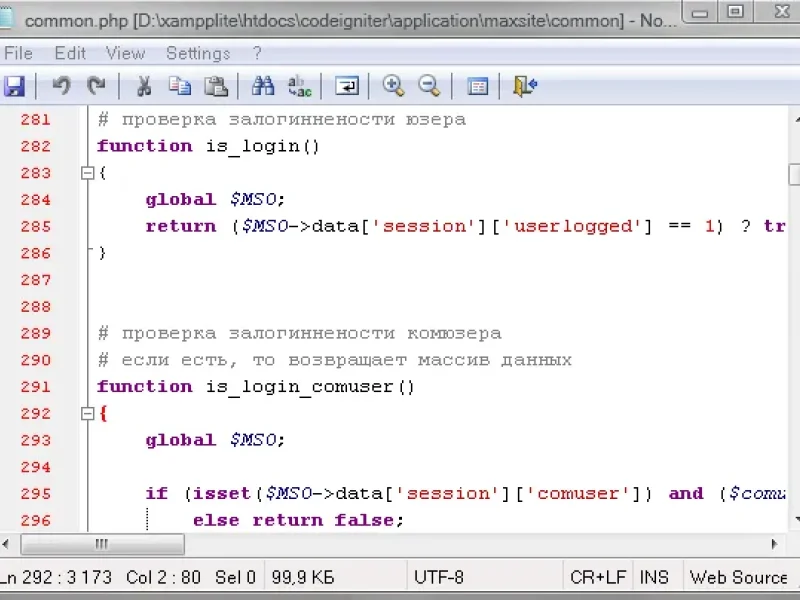Viewport: 800px width, 600px height.
Task: Toggle word wrap from the toolbar
Action: (347, 87)
